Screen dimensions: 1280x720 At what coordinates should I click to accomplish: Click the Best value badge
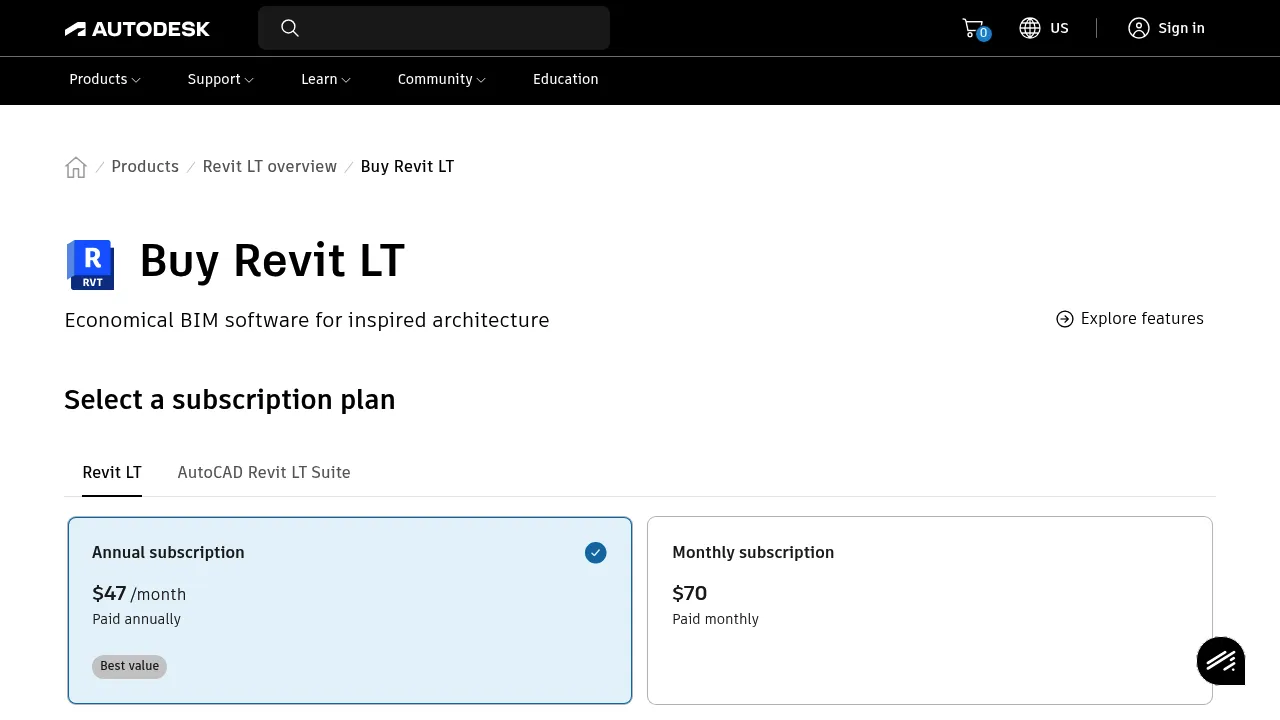129,666
